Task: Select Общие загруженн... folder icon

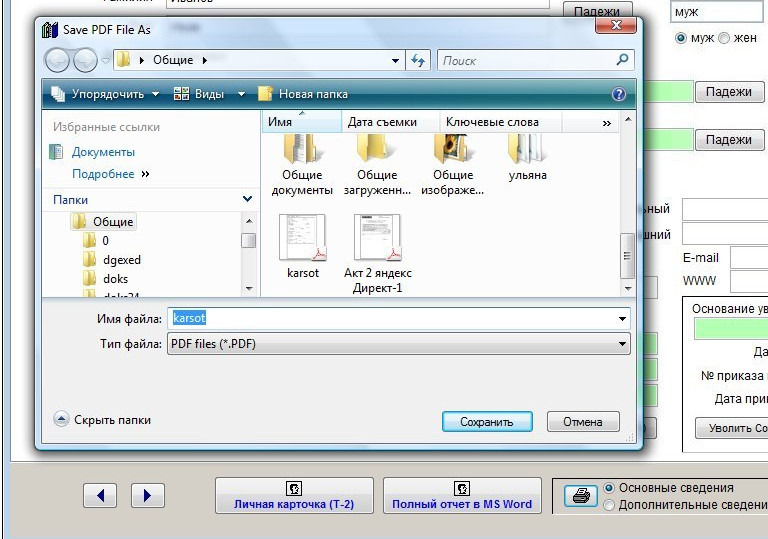Action: [x=377, y=166]
